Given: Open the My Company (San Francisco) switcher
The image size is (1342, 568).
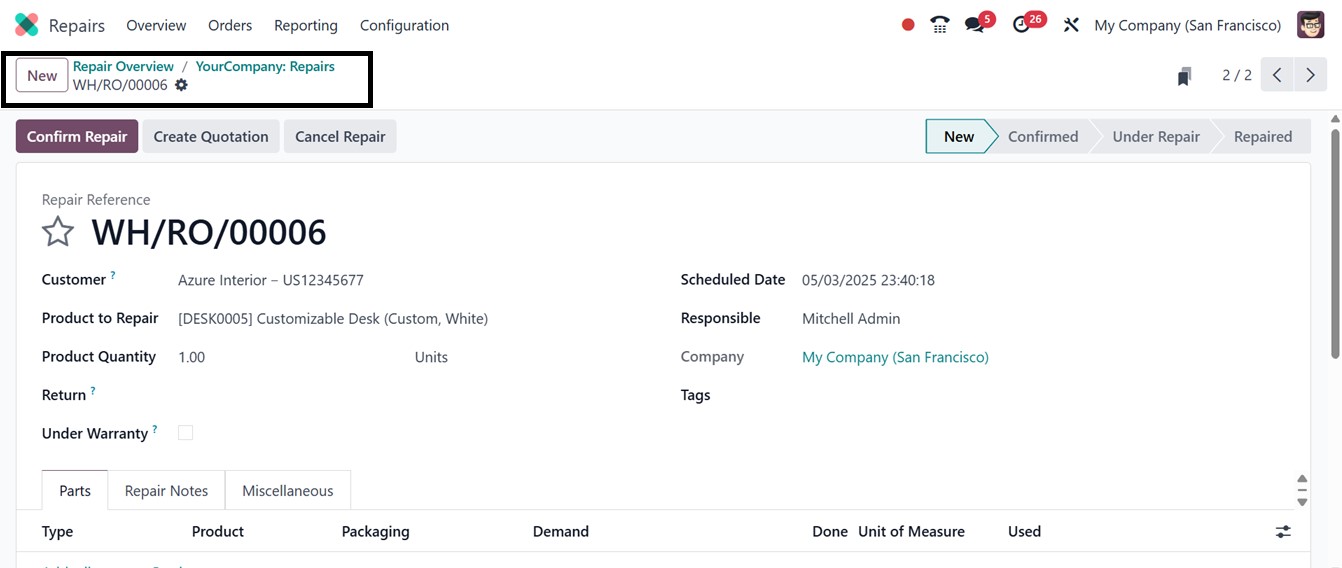Looking at the screenshot, I should coord(1187,25).
